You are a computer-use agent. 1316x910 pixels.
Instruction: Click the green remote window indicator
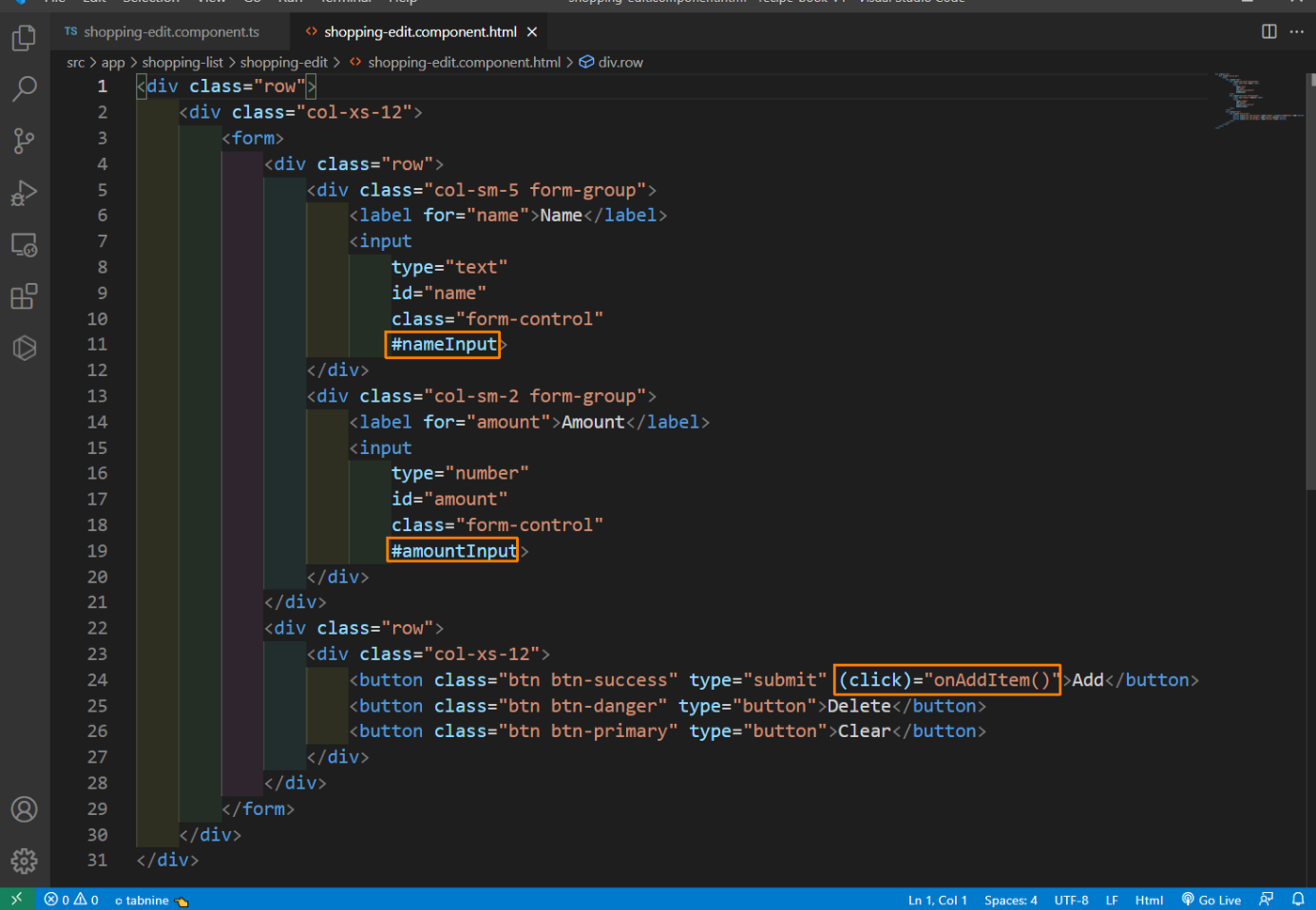17,900
